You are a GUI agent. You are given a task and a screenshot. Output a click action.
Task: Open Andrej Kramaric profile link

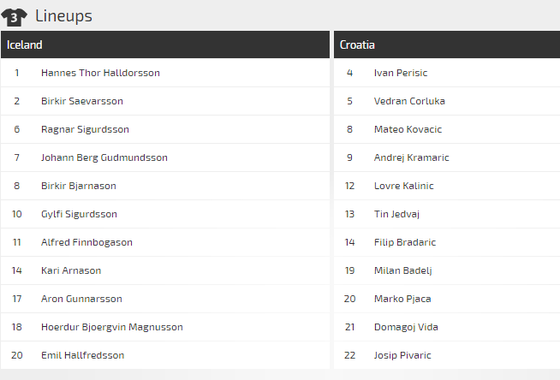[411, 158]
